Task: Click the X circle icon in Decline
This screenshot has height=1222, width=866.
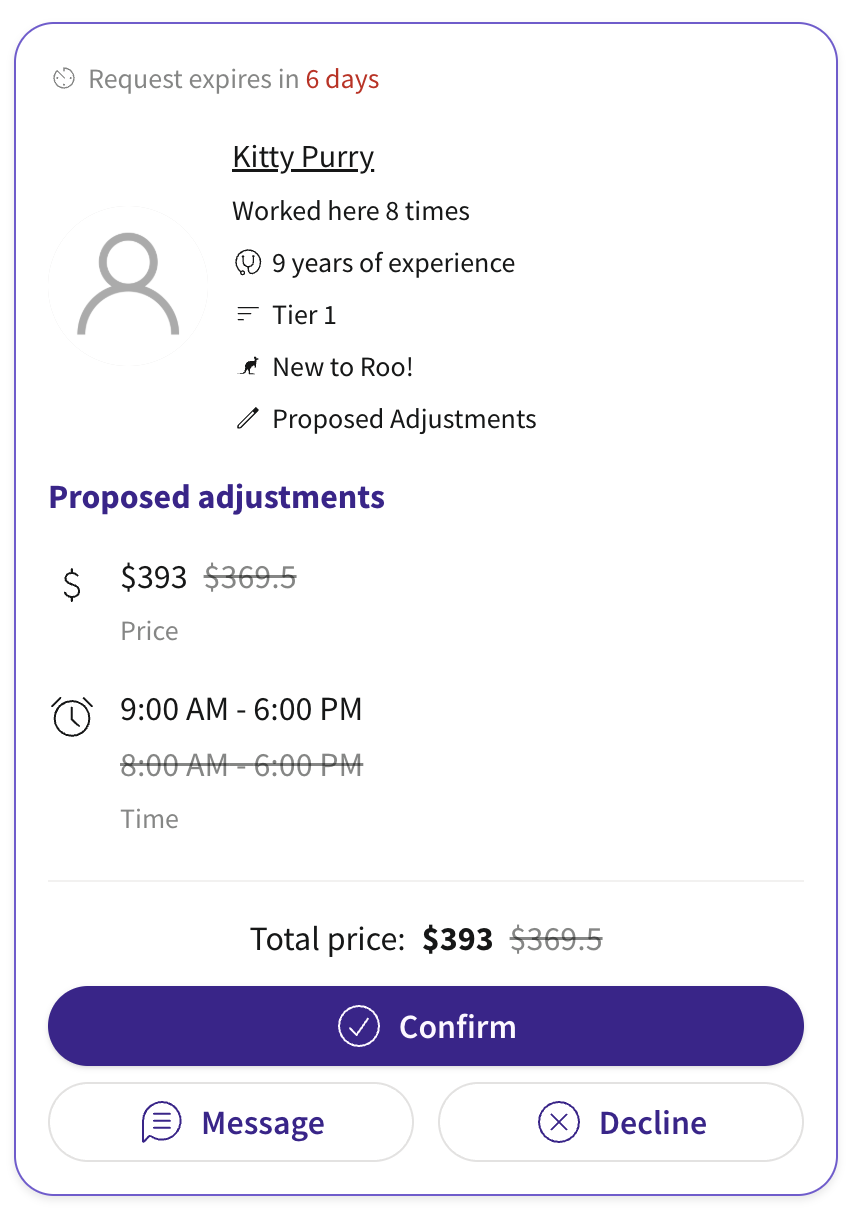Action: [x=559, y=1122]
